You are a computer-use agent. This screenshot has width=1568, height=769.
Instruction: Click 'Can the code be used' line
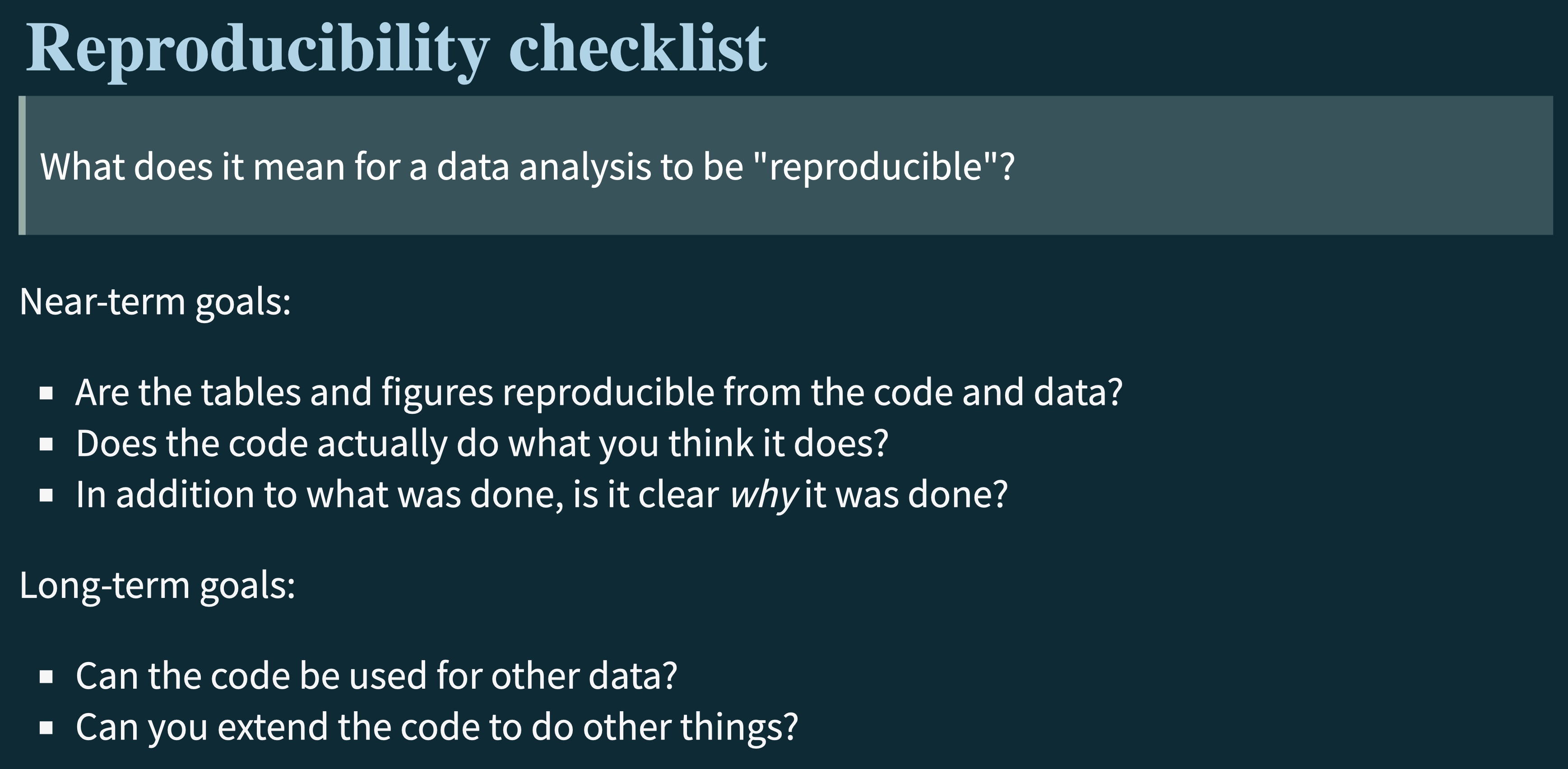(x=376, y=676)
